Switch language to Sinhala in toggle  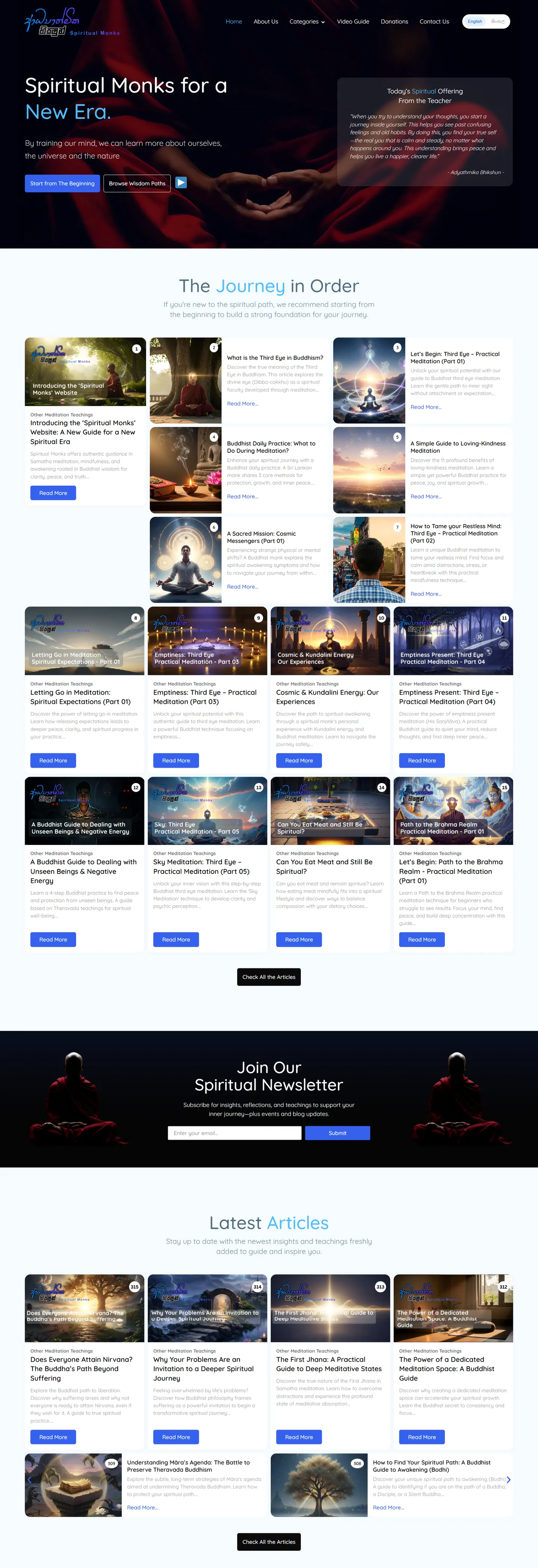tap(498, 21)
